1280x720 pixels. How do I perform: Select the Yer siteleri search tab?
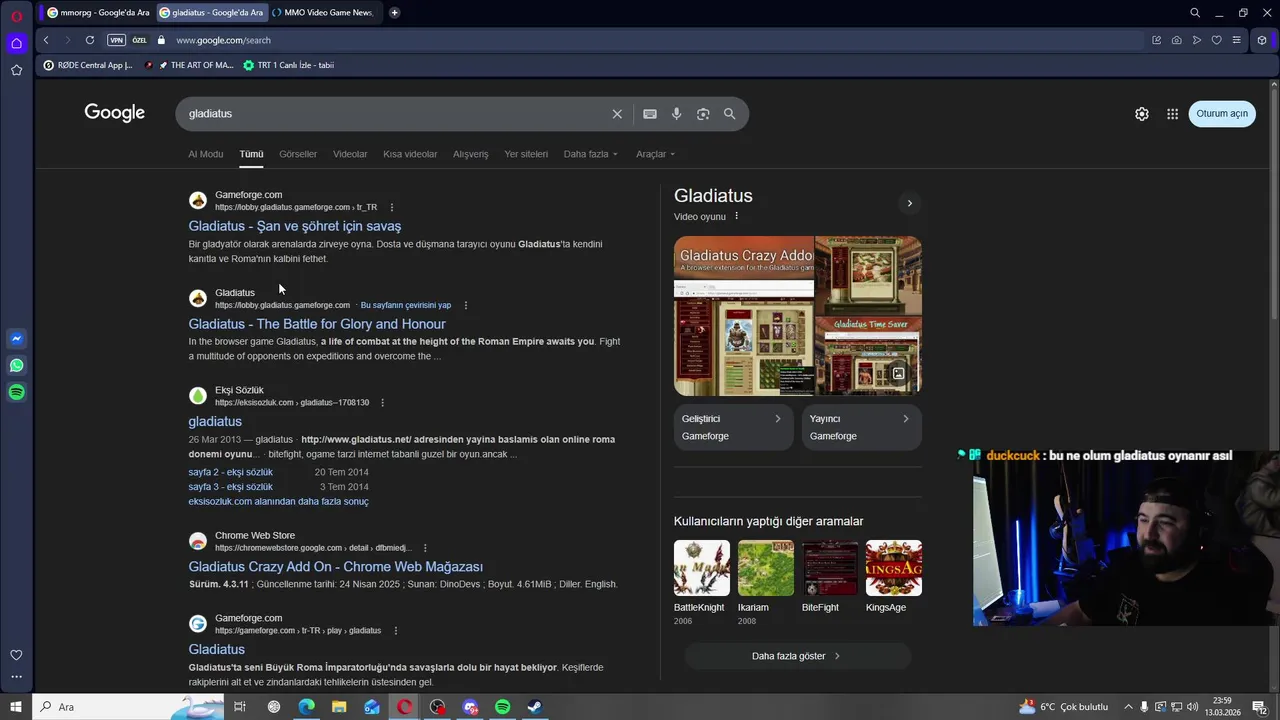pos(526,154)
